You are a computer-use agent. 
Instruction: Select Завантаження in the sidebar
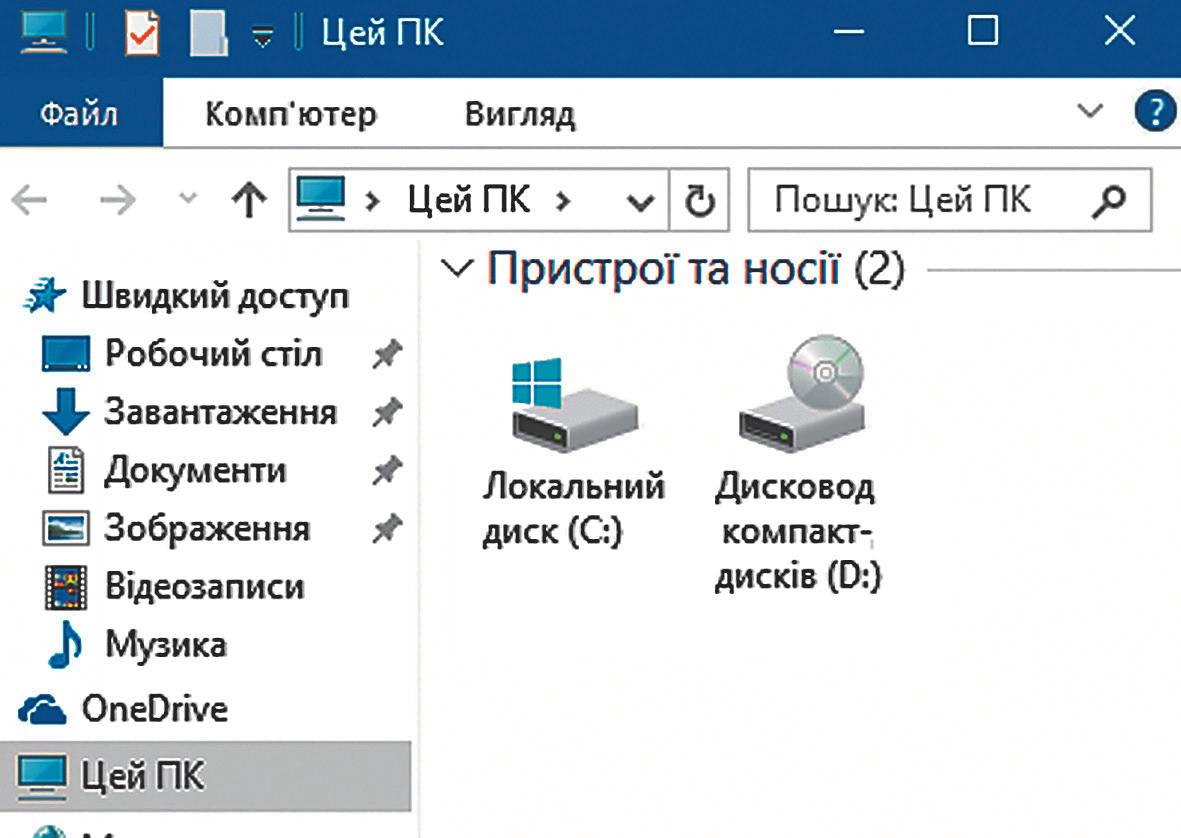coord(220,412)
